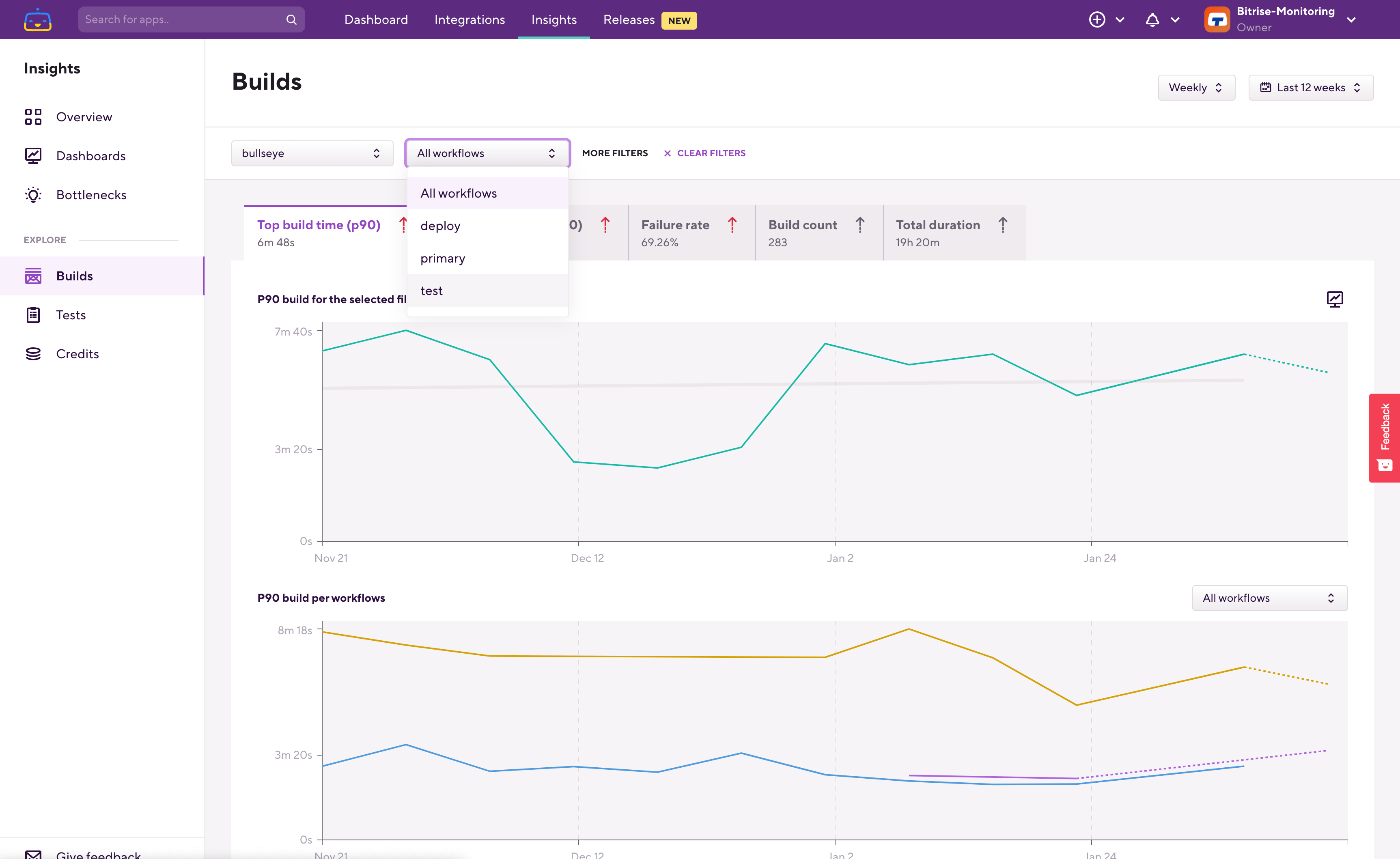
Task: Click the add-to-dashboard chart icon
Action: [1334, 299]
